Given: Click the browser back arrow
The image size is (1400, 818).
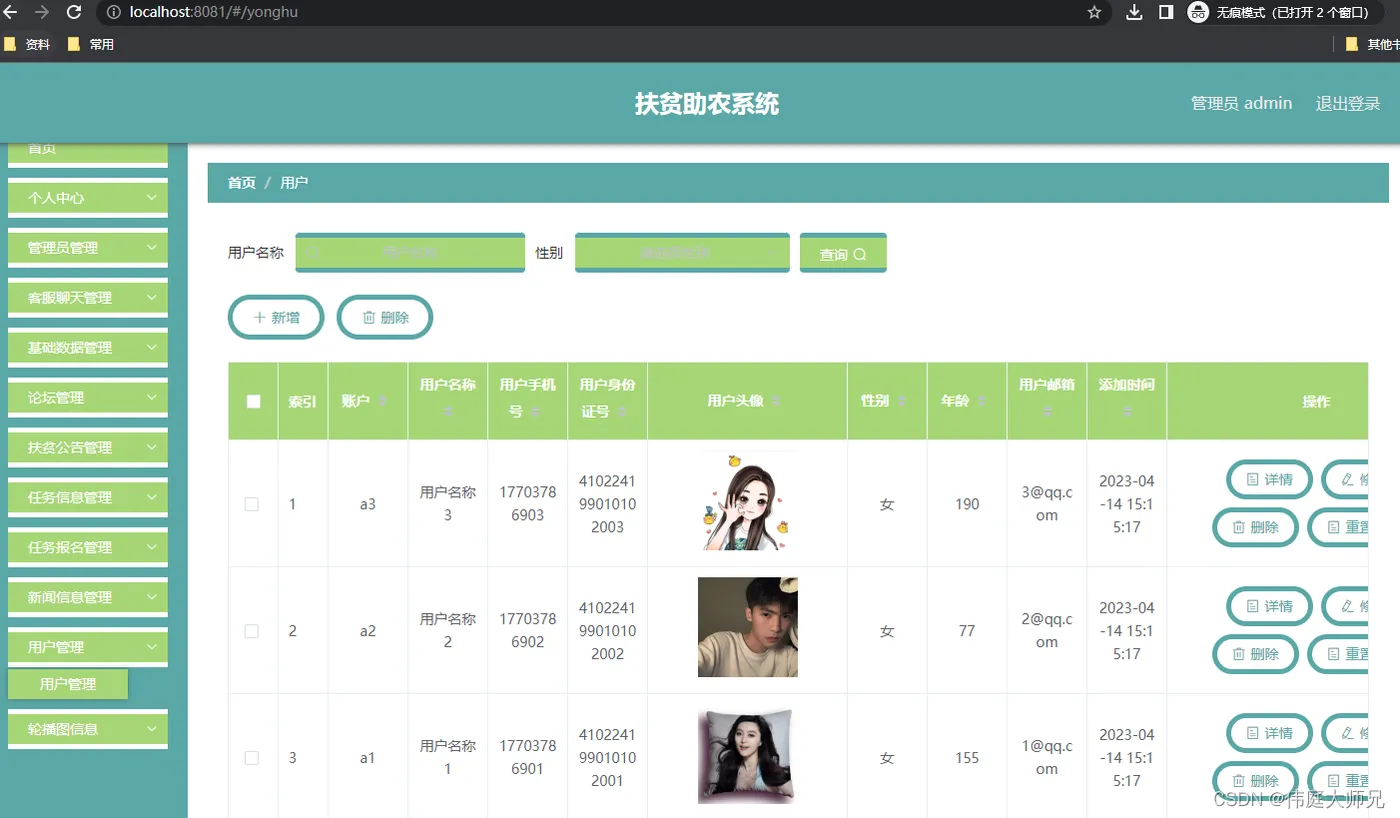Looking at the screenshot, I should tap(11, 12).
